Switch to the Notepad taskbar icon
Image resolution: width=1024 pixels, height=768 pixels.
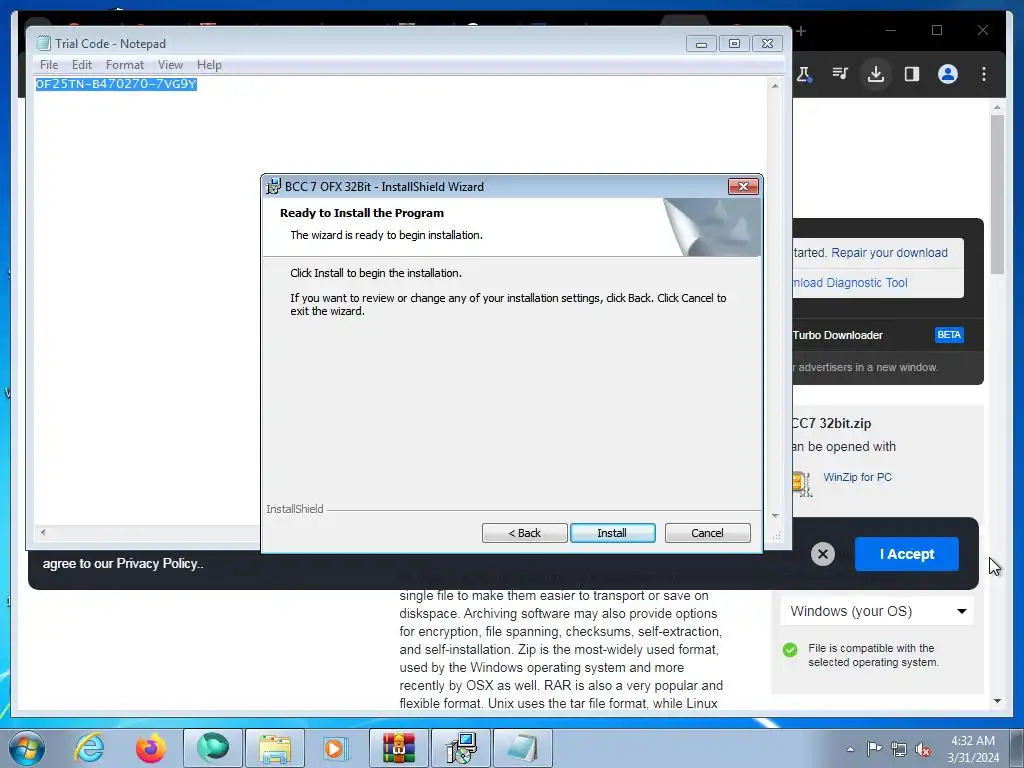[523, 748]
